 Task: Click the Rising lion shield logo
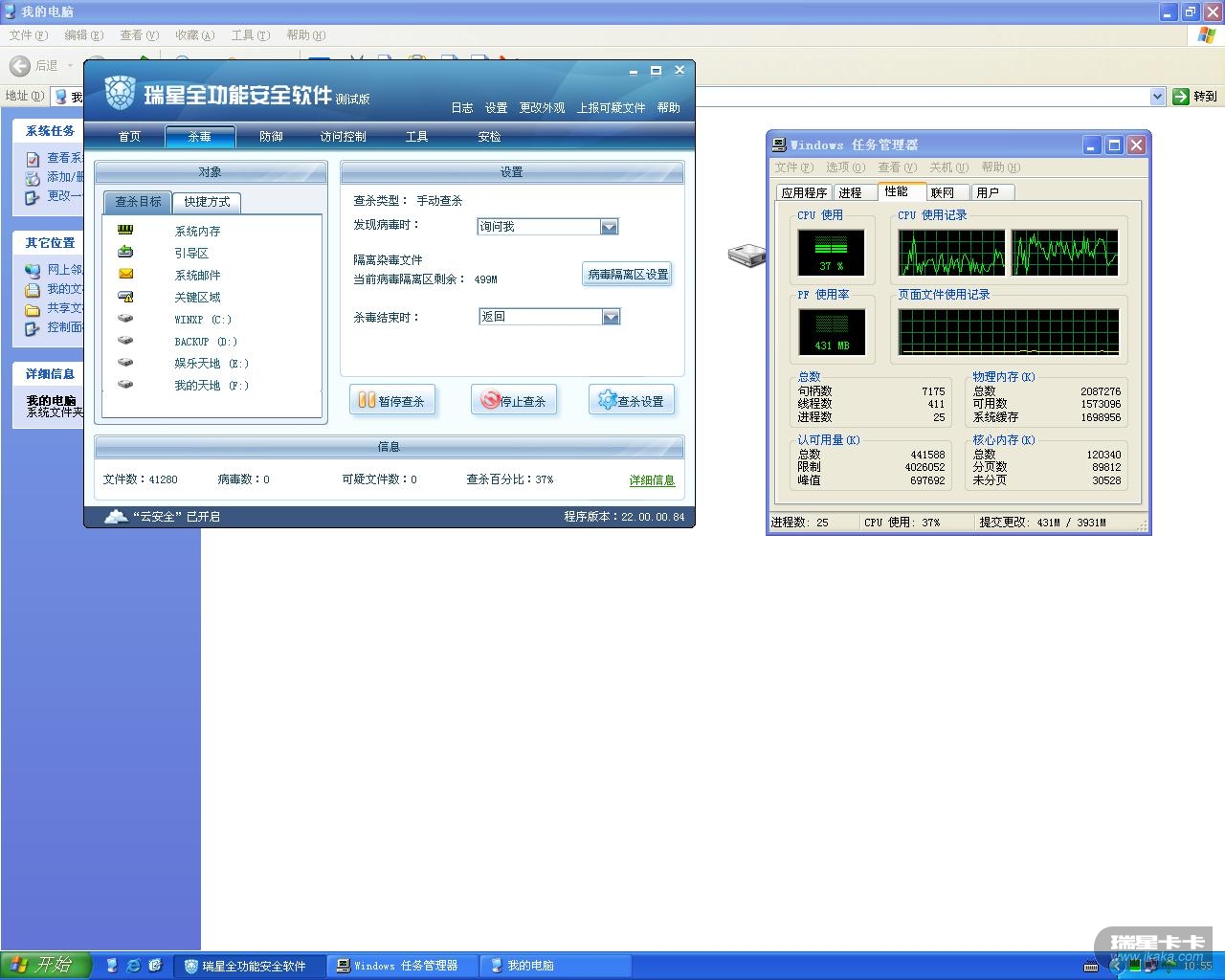pyautogui.click(x=120, y=92)
